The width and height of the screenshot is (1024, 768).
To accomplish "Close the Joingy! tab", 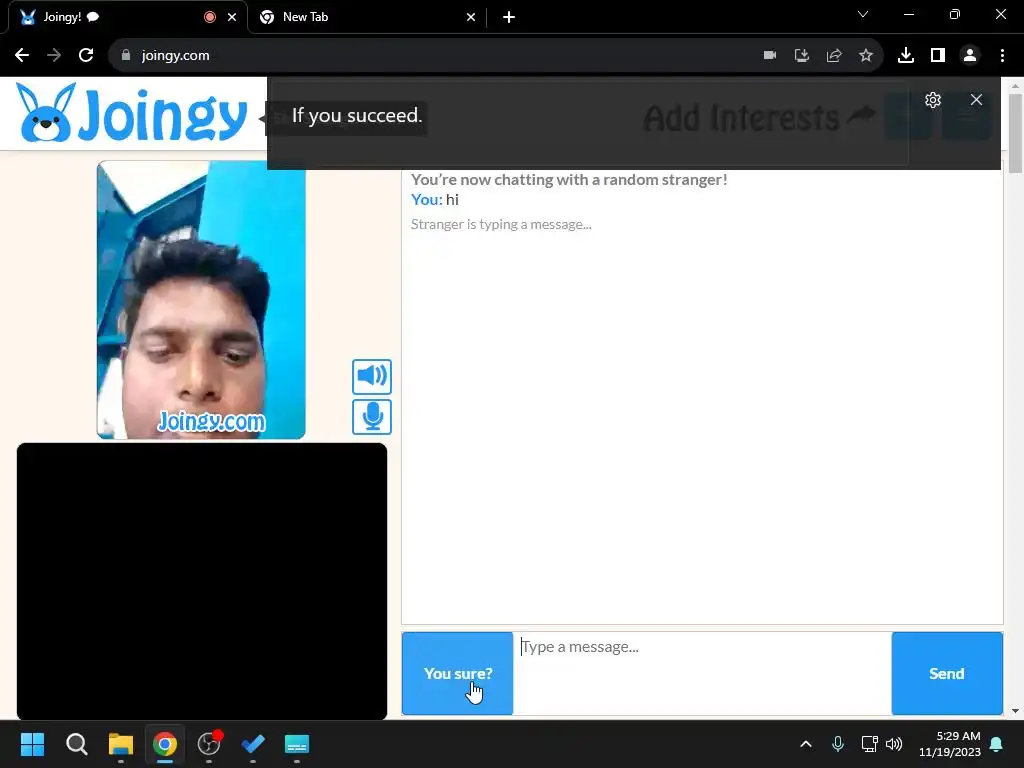I will coord(232,17).
